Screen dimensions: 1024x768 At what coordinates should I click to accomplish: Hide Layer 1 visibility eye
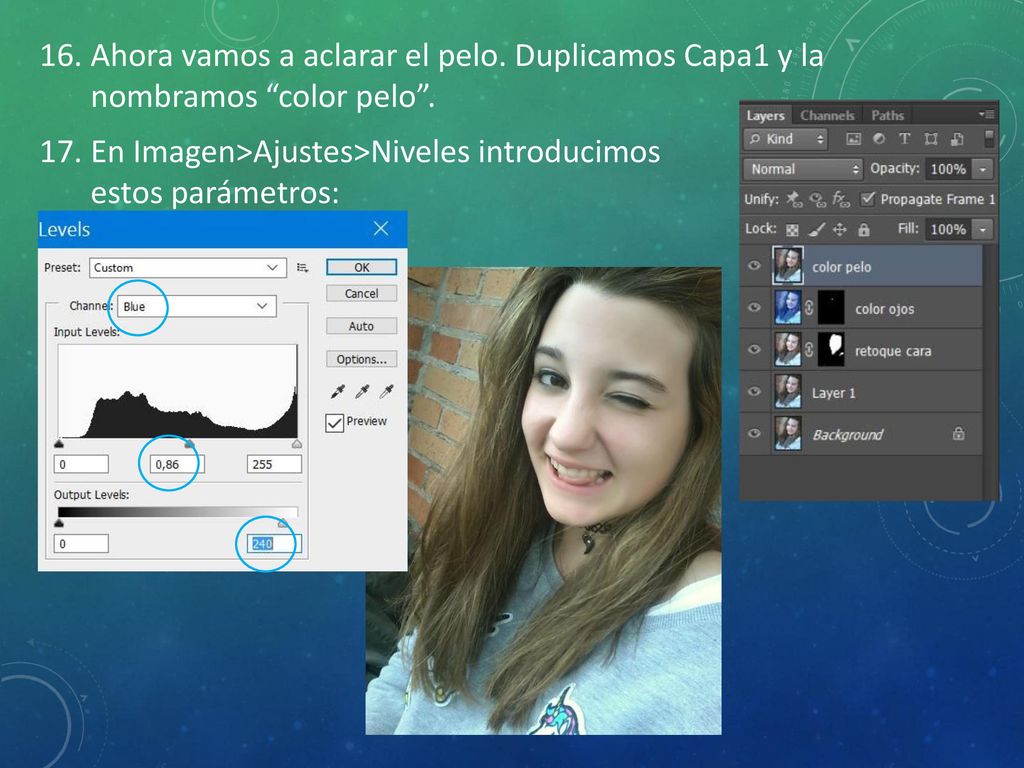754,391
